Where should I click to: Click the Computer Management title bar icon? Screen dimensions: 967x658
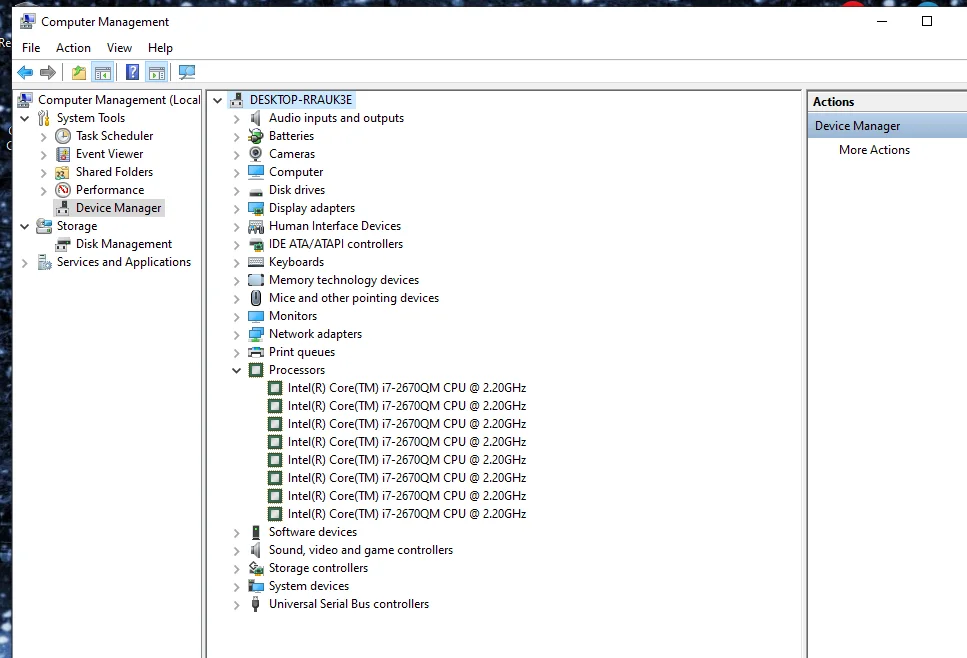27,22
